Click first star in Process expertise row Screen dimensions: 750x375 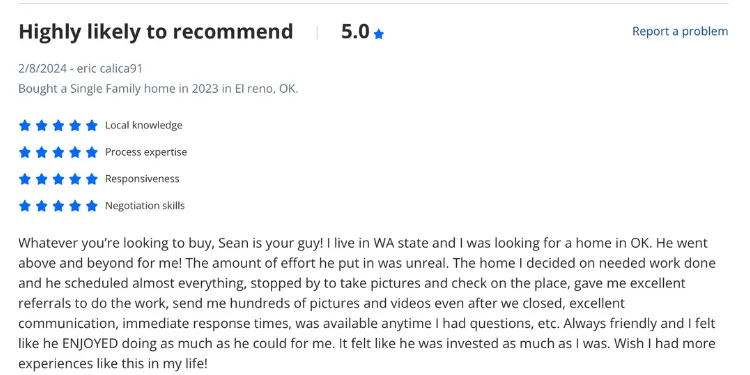click(x=25, y=152)
